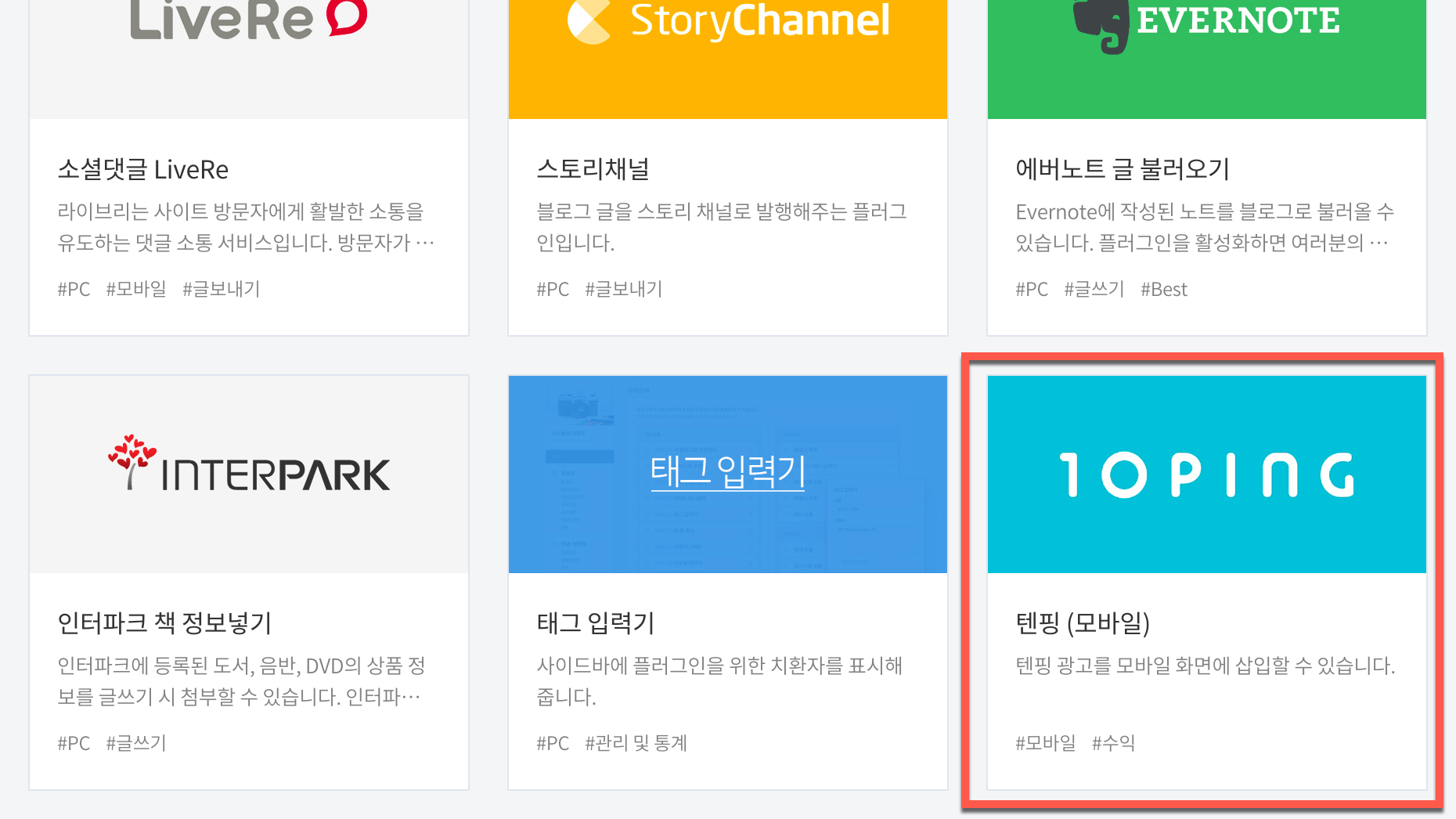Click the LiveRe description starting 라이브리는
Image resolution: width=1456 pixels, height=819 pixels.
[x=246, y=227]
